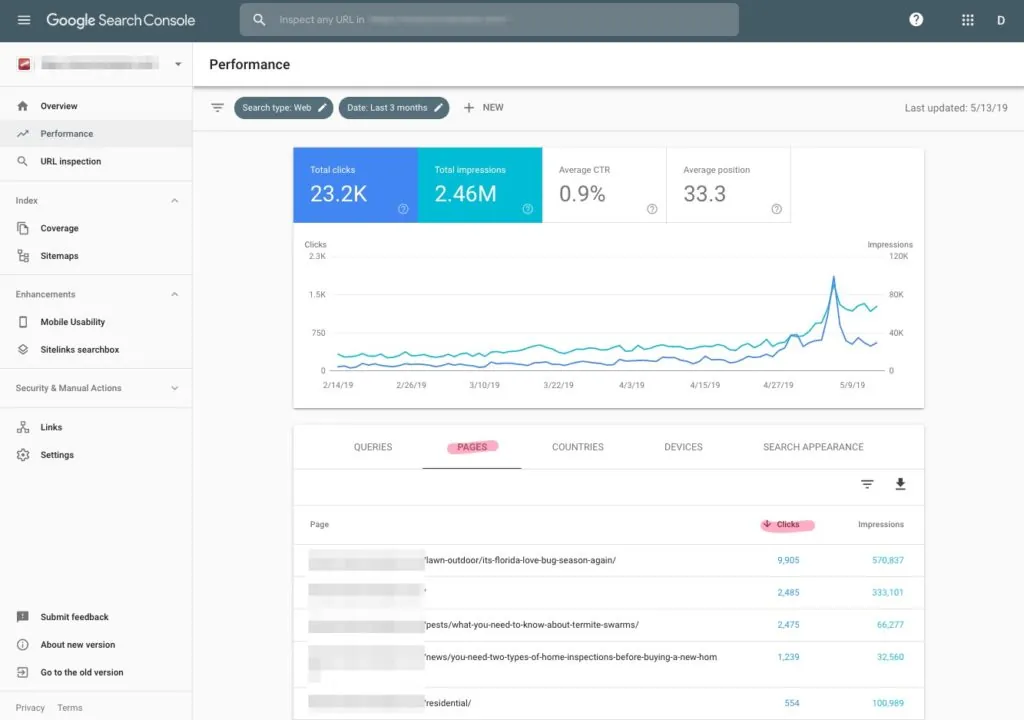Add a NEW filter
The image size is (1024, 720).
(x=483, y=108)
